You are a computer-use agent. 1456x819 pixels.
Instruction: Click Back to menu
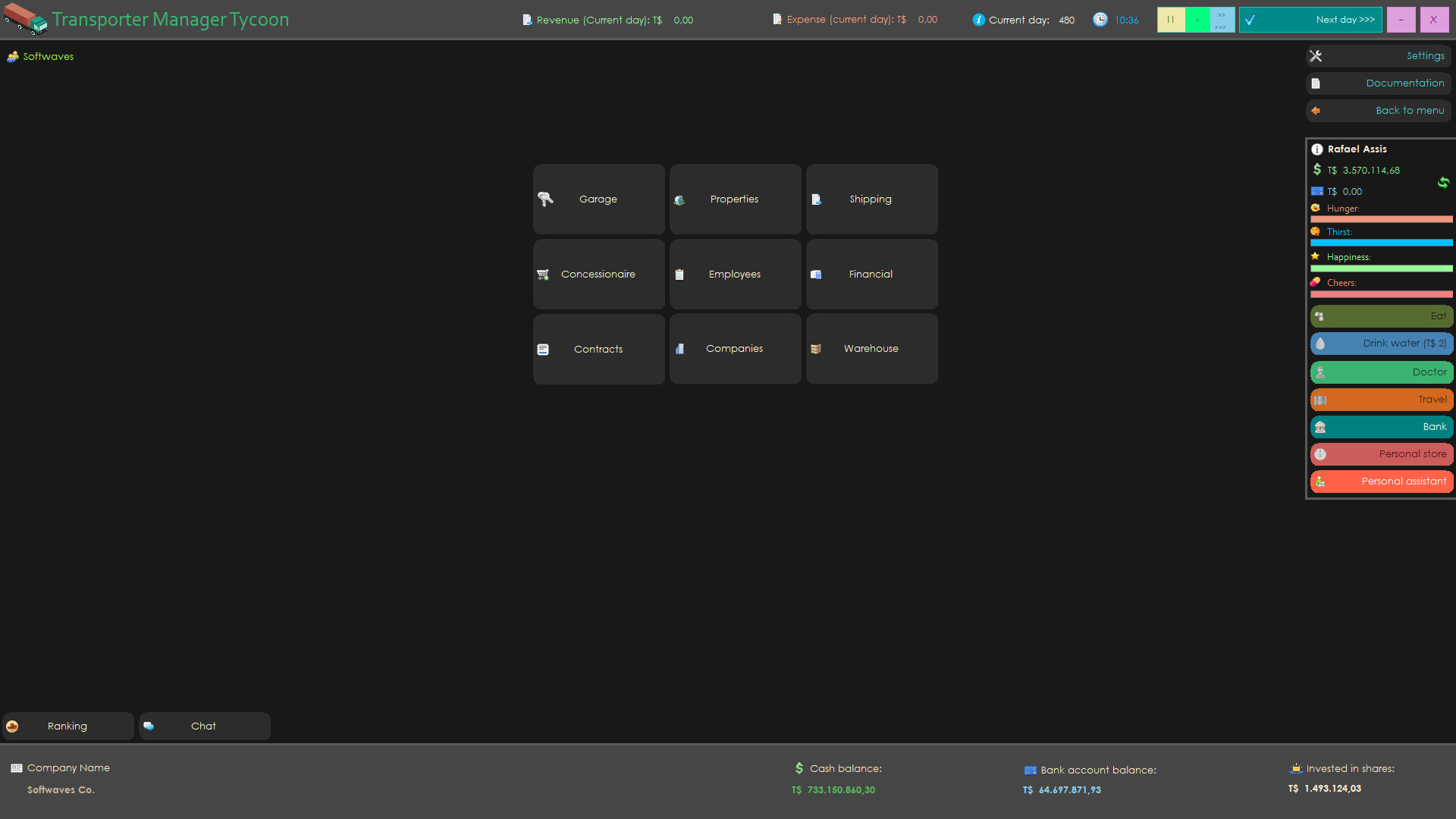[x=1409, y=110]
